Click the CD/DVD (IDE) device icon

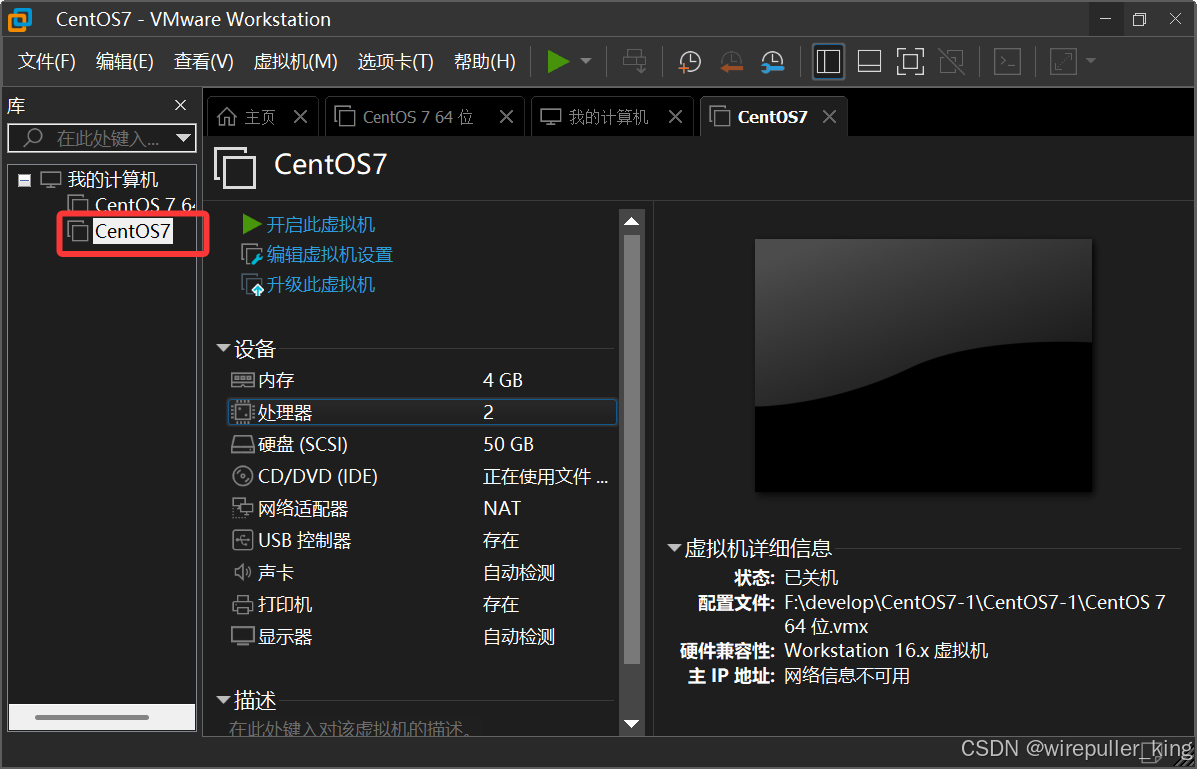click(x=242, y=477)
